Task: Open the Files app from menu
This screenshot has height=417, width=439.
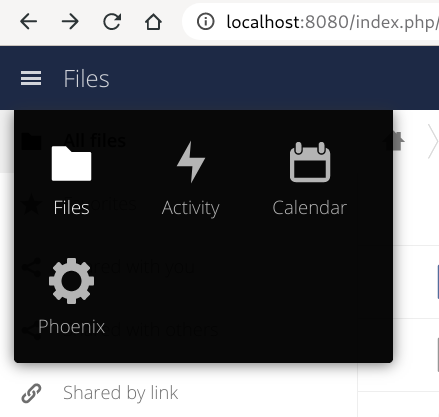Action: click(71, 180)
